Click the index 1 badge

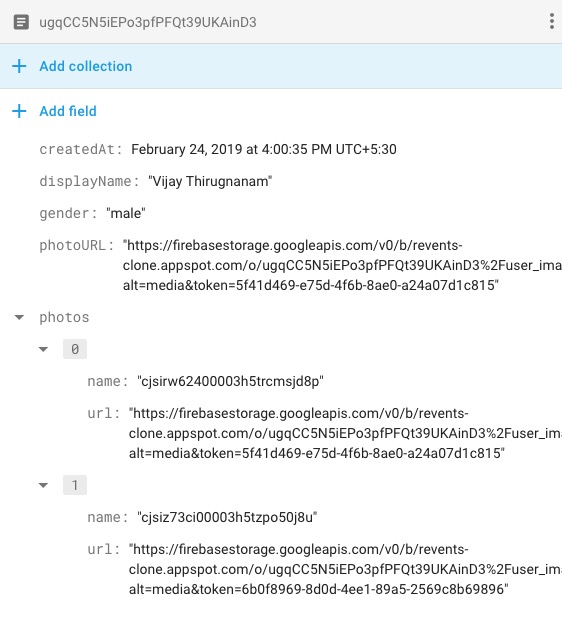75,485
